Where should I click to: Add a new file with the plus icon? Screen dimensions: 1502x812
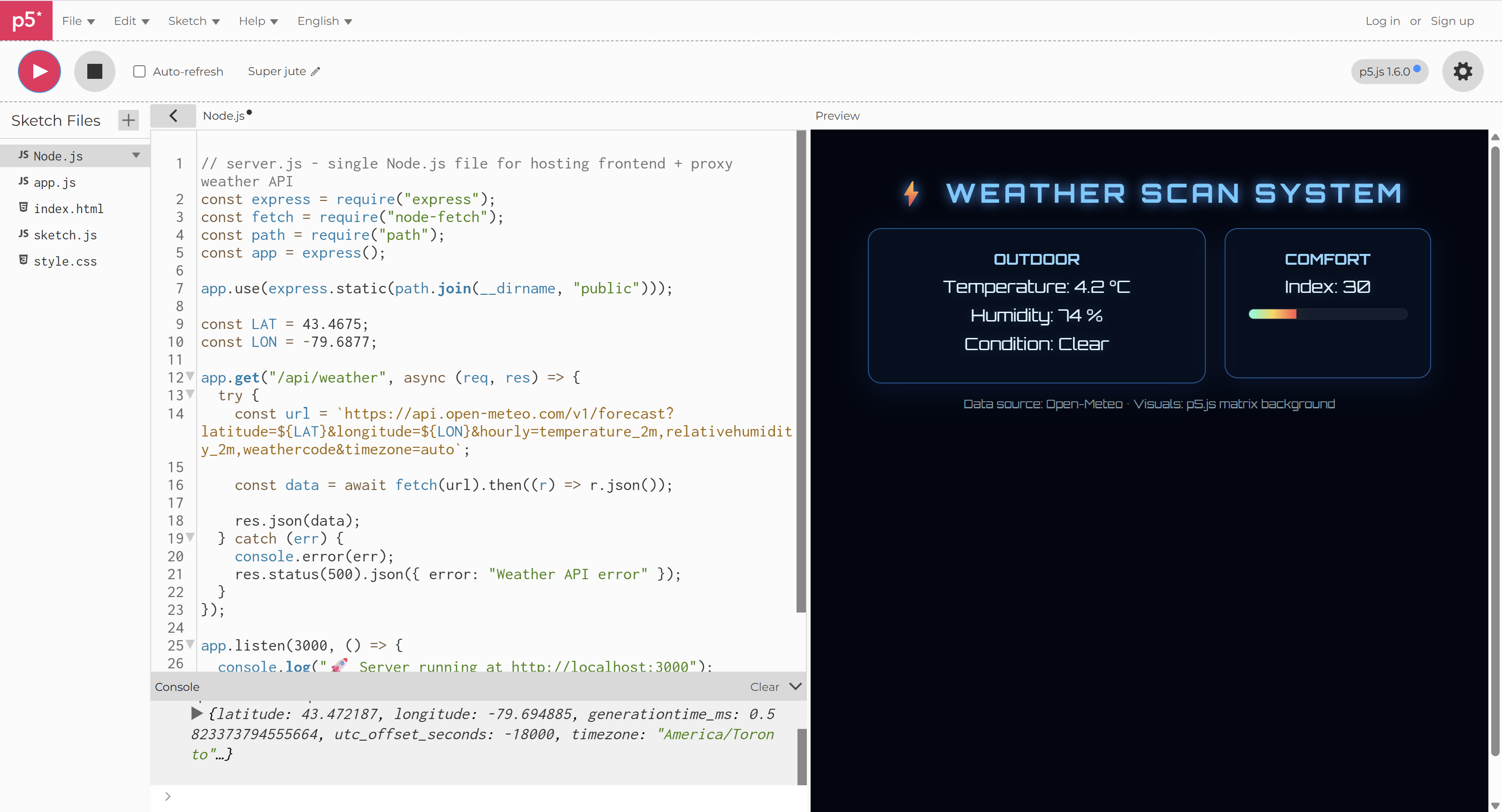[x=128, y=120]
